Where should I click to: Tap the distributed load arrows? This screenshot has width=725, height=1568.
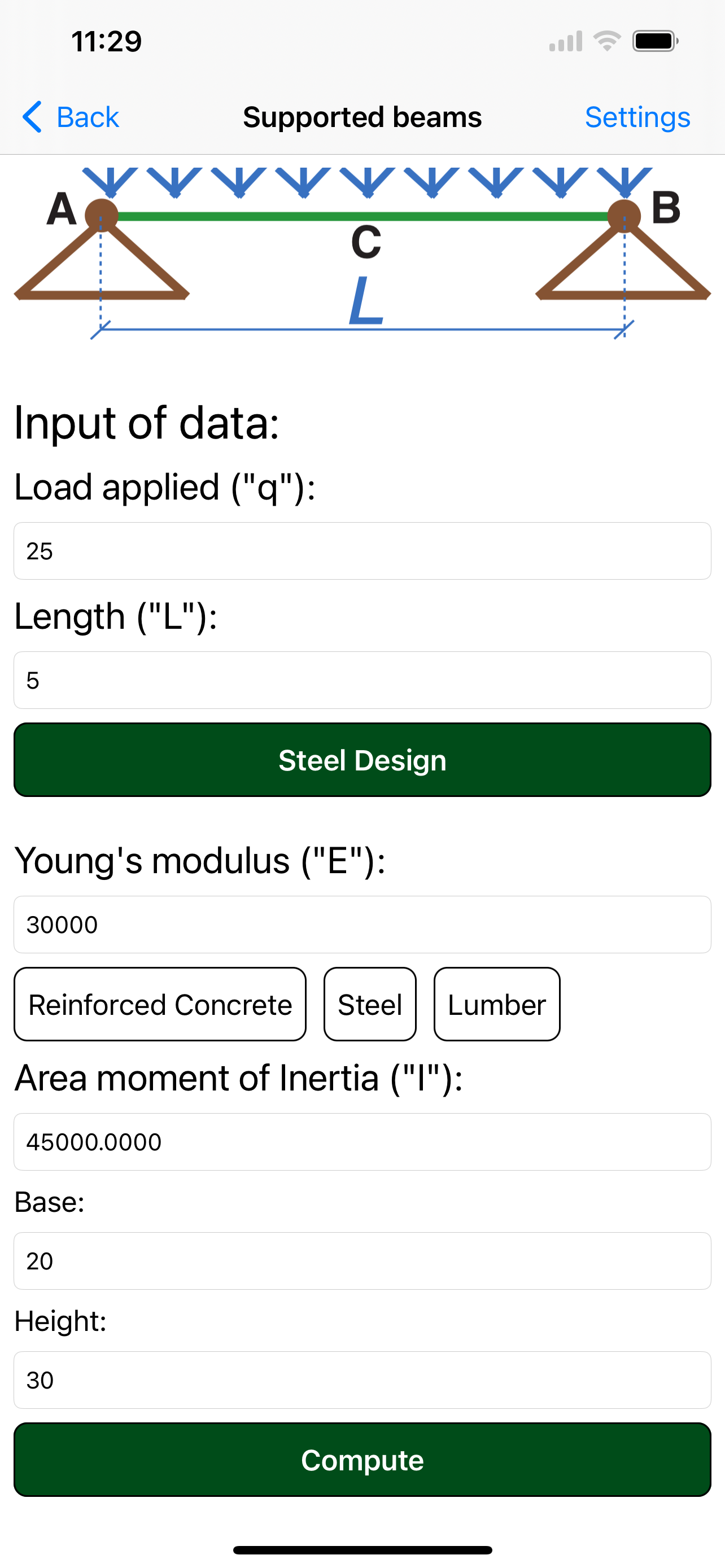point(367,183)
